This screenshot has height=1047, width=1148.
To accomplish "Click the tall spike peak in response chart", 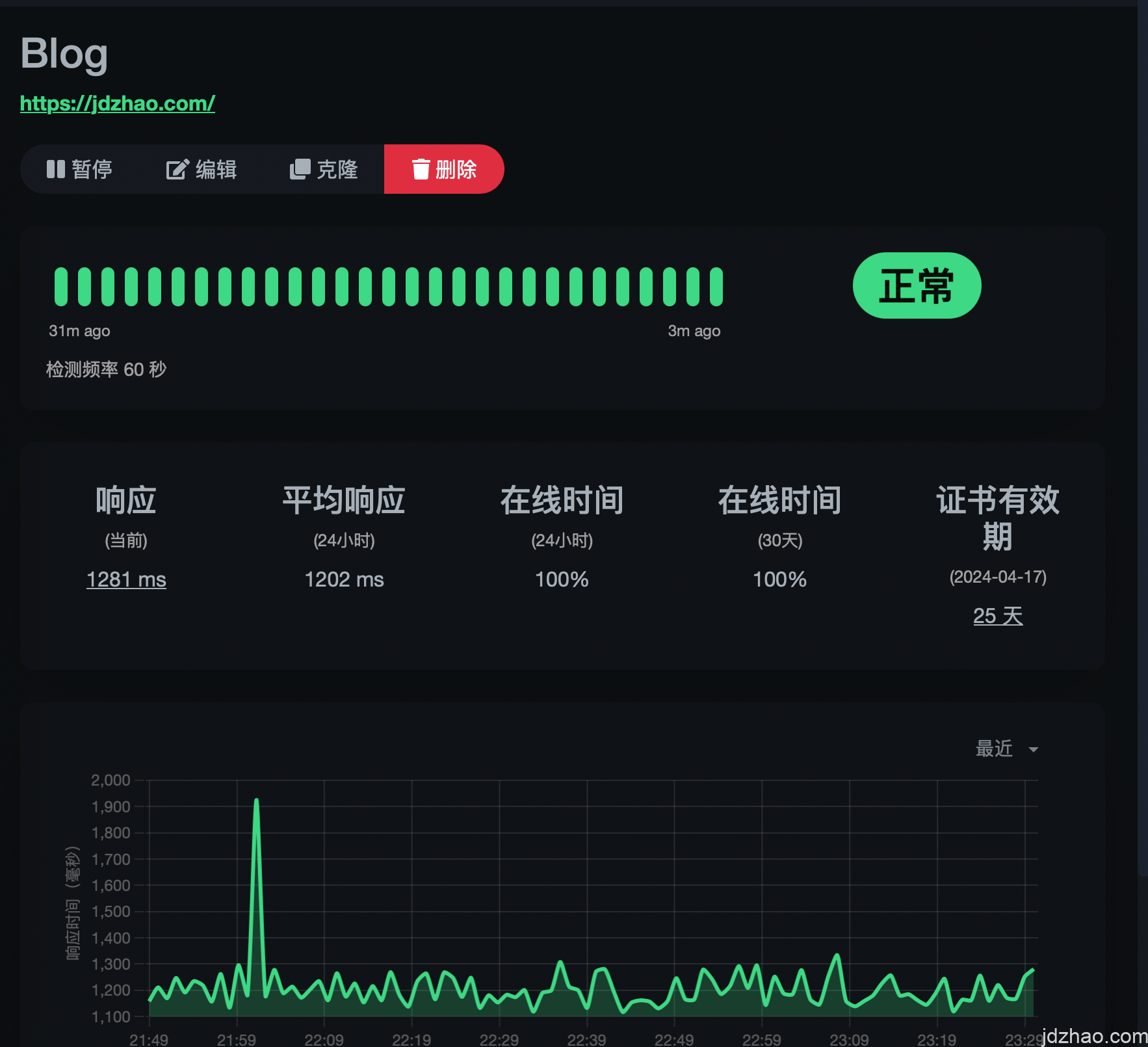I will [256, 801].
